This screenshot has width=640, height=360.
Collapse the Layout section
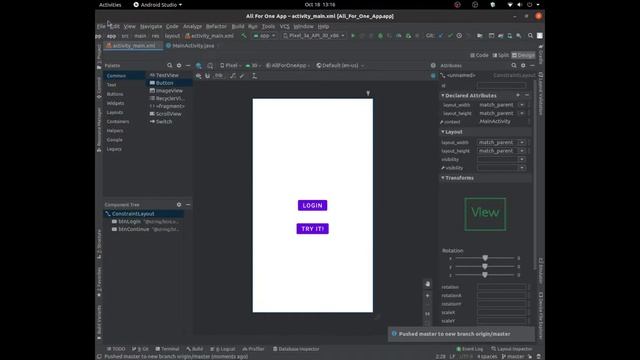pyautogui.click(x=443, y=132)
